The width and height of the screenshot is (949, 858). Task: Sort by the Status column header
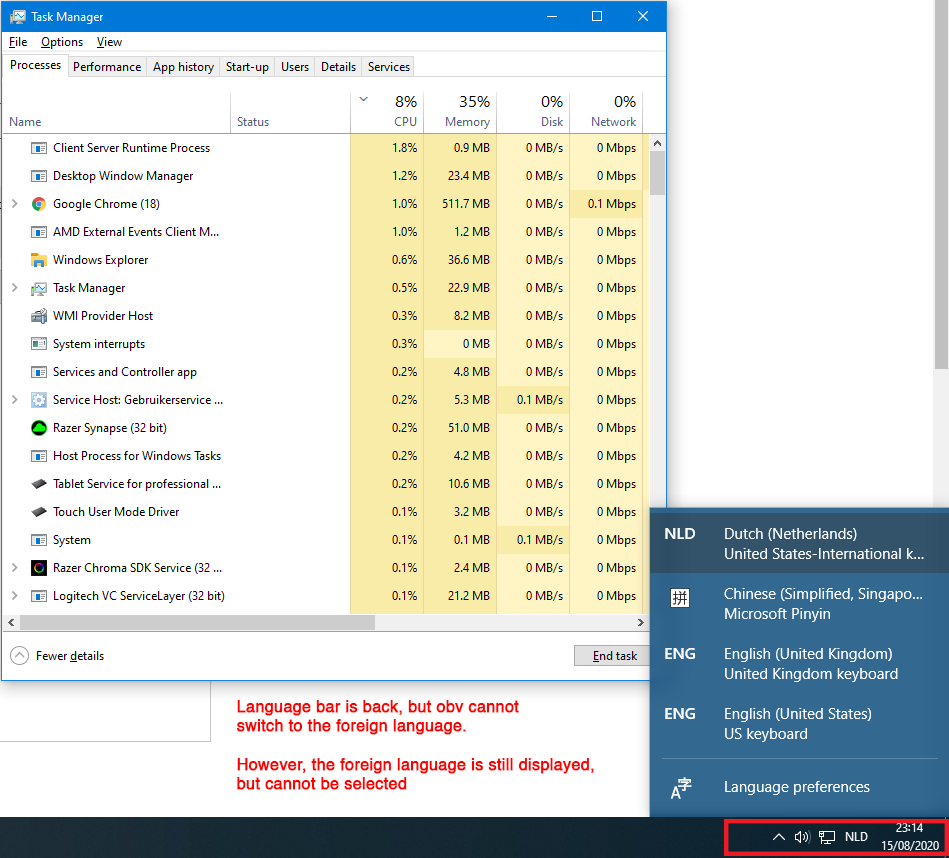[291, 113]
